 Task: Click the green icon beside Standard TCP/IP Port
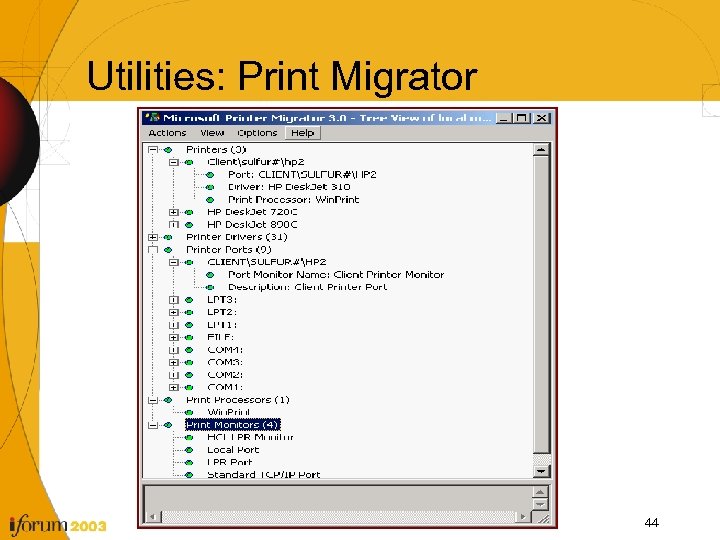pyautogui.click(x=189, y=475)
